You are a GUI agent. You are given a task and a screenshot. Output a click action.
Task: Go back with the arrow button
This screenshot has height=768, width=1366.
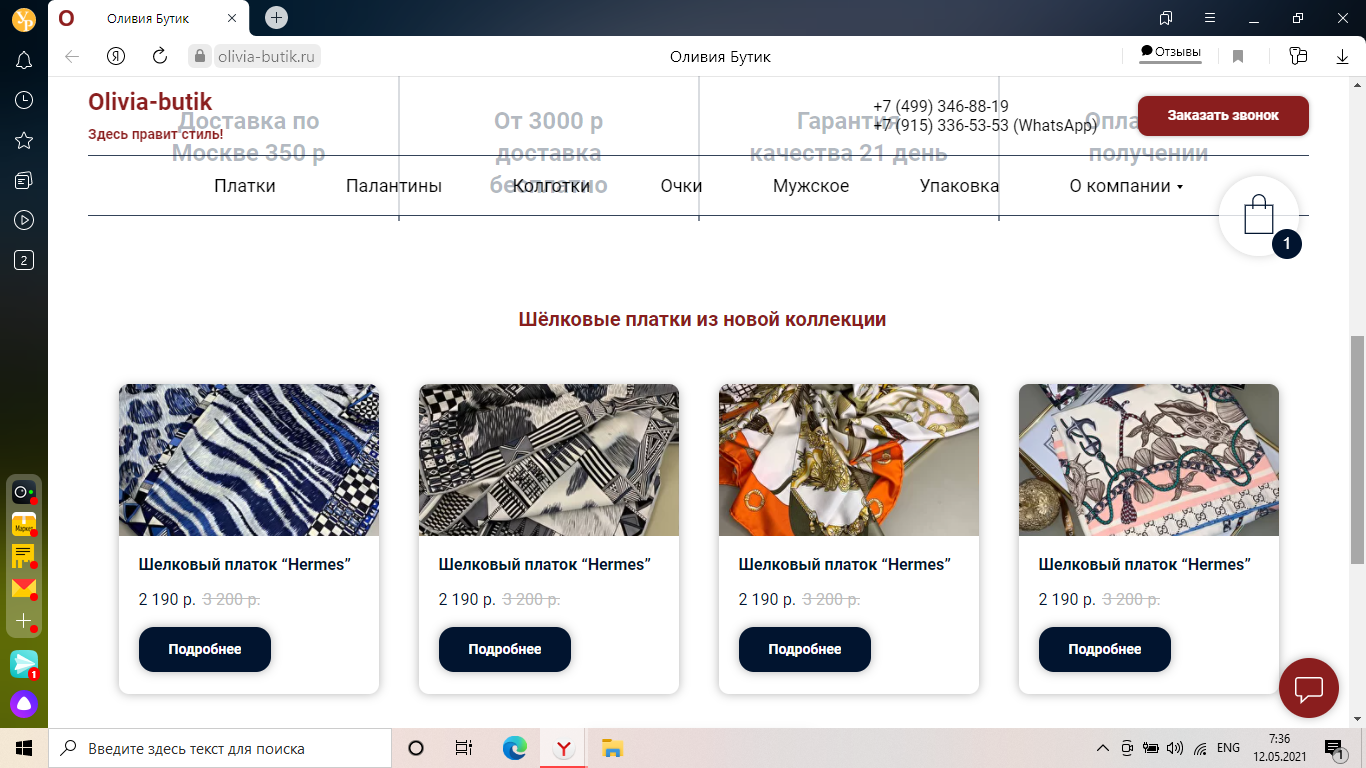pos(72,57)
